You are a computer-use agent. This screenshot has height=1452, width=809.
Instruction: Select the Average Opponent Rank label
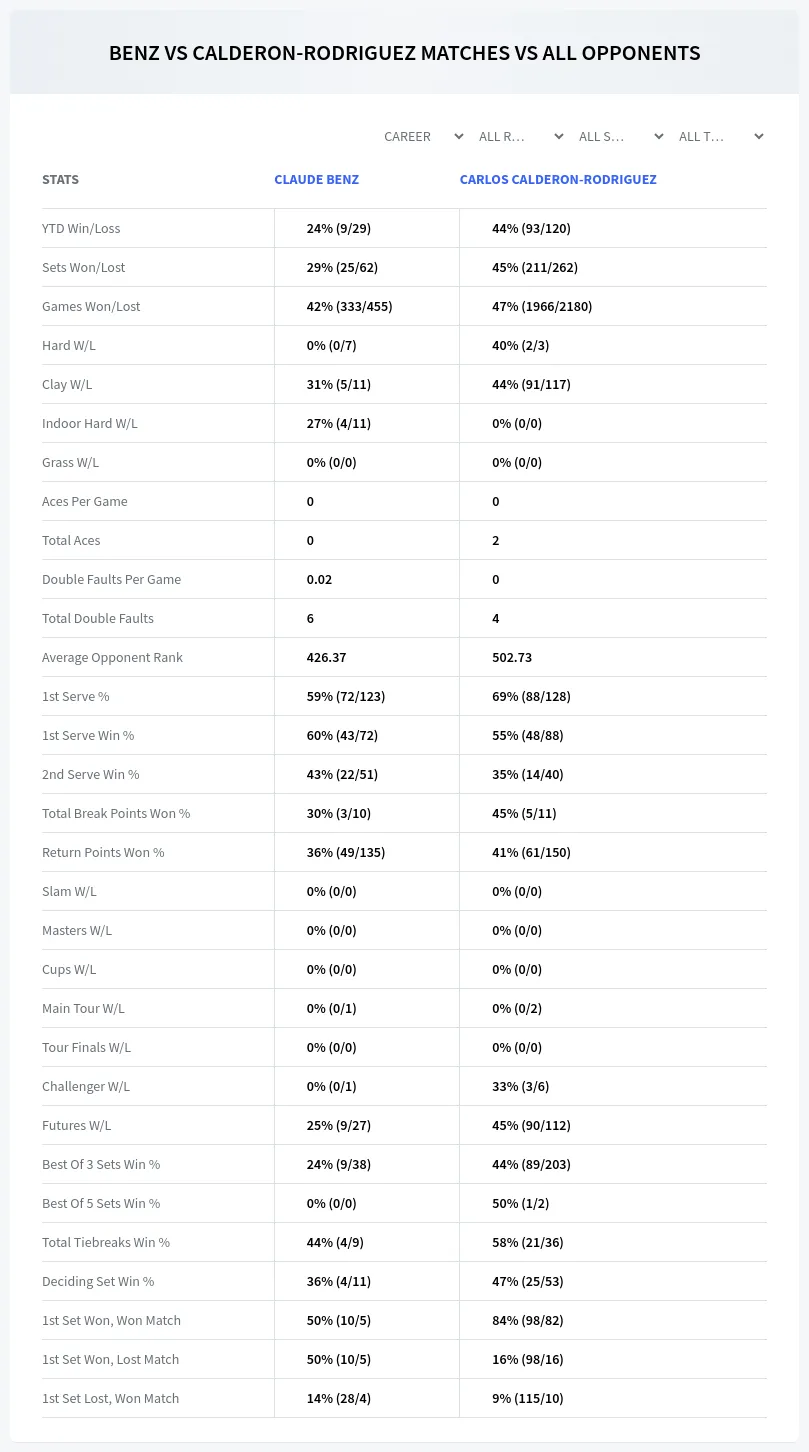(112, 657)
